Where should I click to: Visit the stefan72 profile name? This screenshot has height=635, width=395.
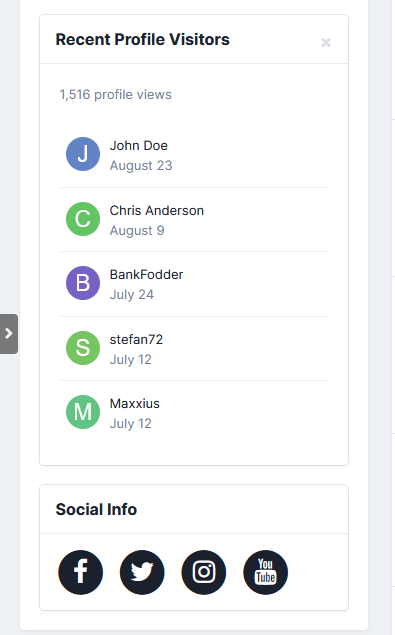click(x=136, y=339)
